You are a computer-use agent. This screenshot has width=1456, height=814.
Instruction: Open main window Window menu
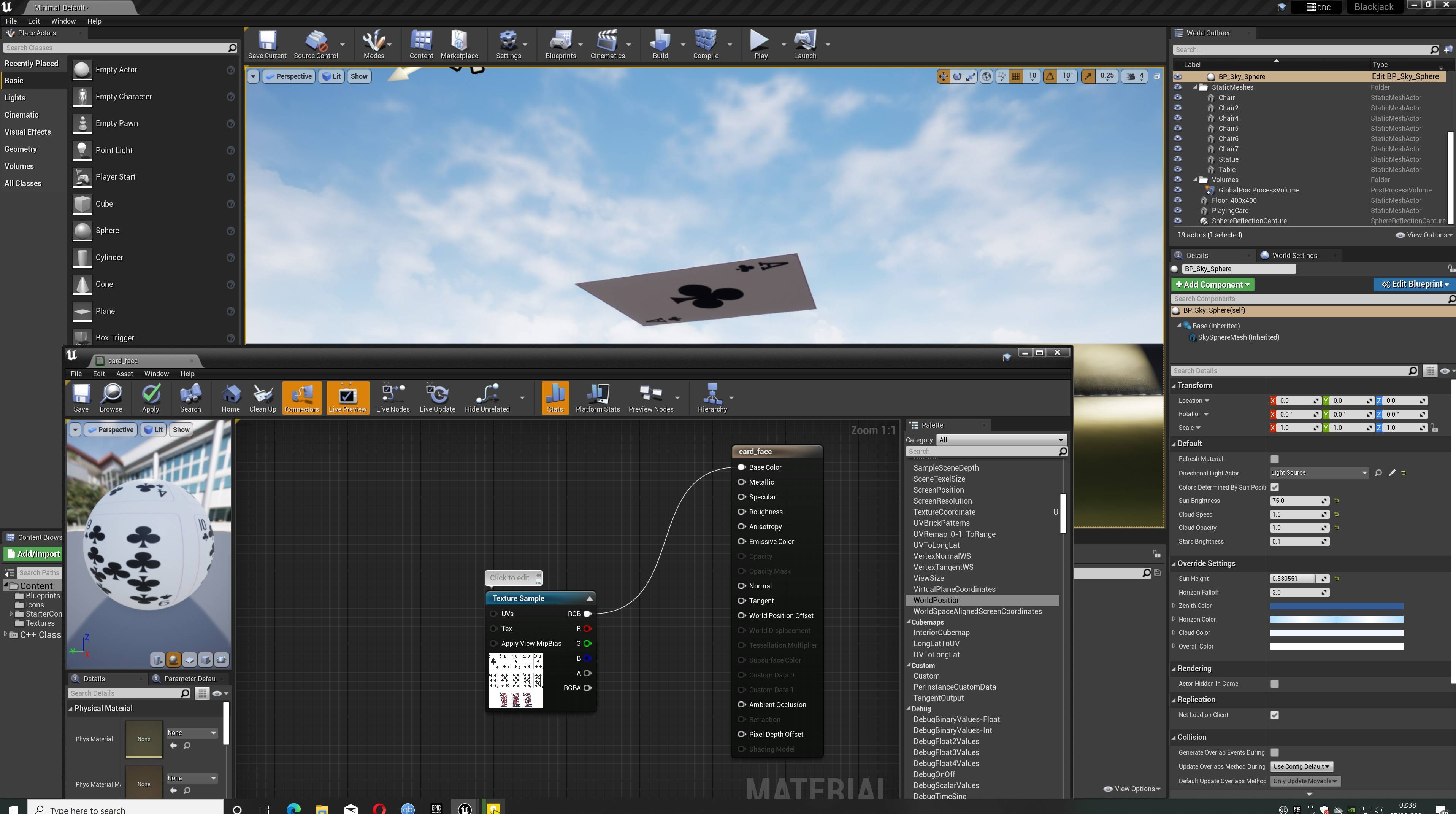click(x=63, y=21)
